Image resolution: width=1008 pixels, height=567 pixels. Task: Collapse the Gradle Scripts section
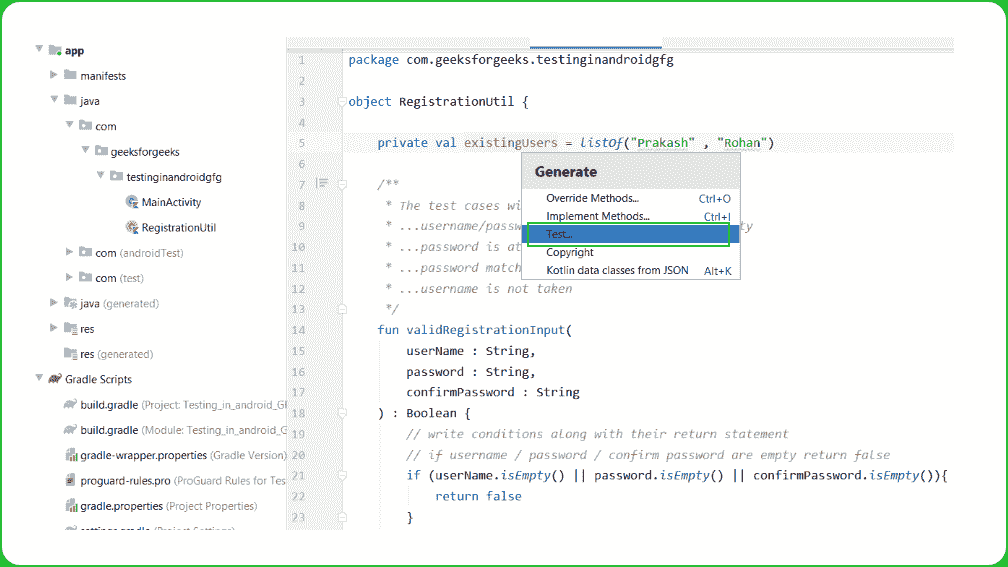[x=40, y=379]
